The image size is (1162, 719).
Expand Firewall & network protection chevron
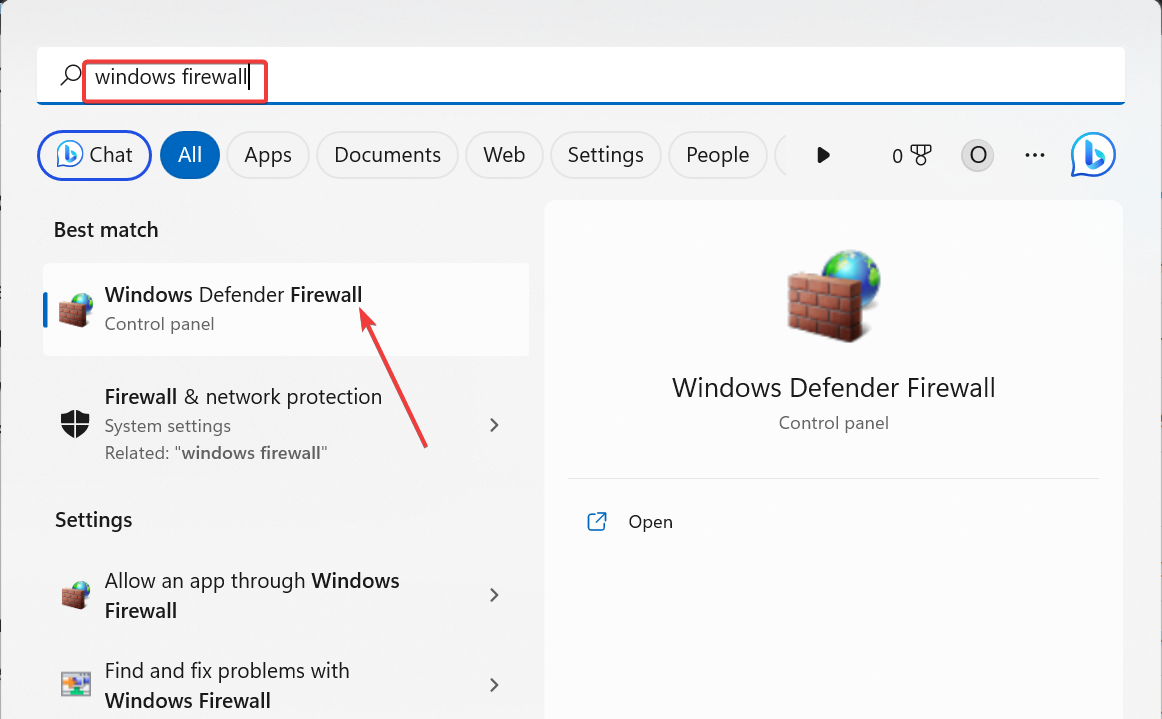494,425
